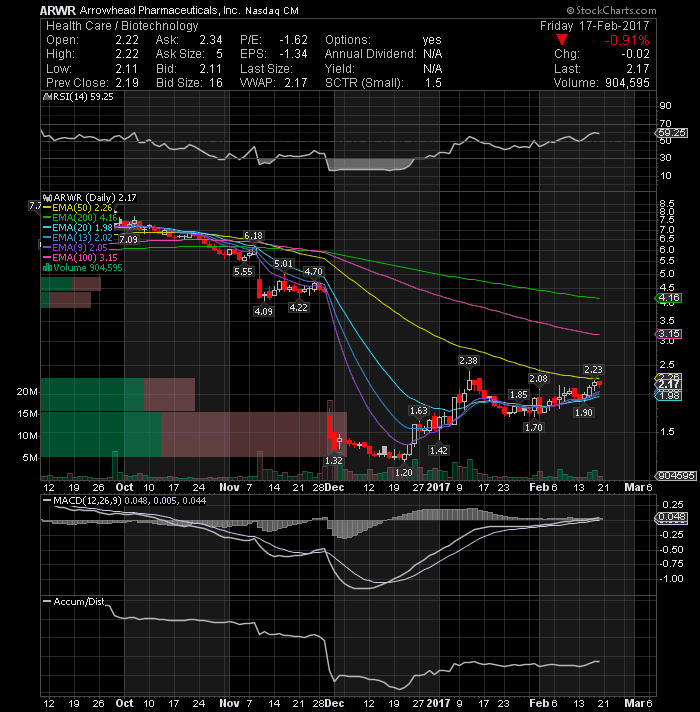Click the VWAP 2.17 value
The width and height of the screenshot is (700, 712).
(296, 83)
